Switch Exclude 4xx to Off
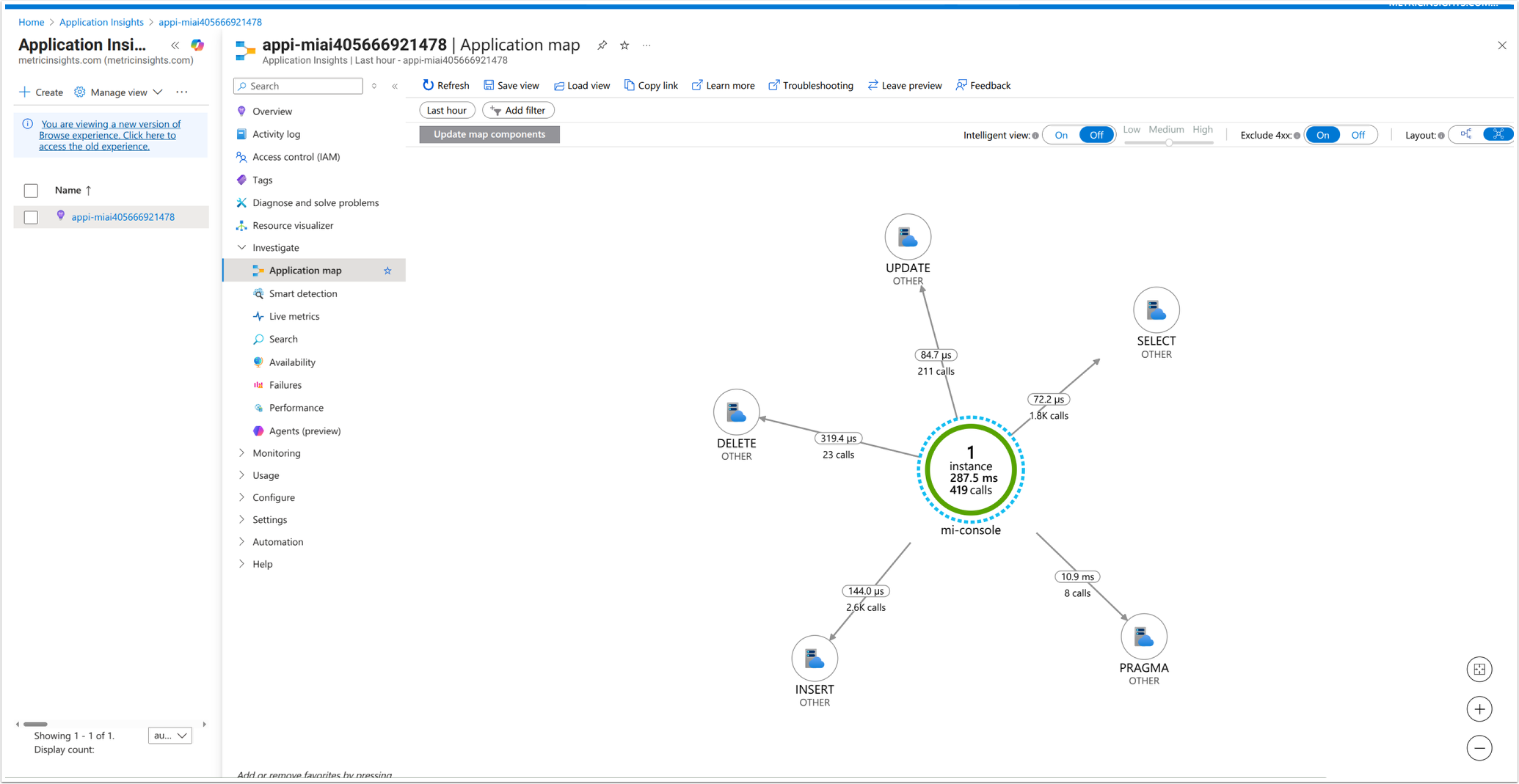Image resolution: width=1519 pixels, height=784 pixels. [x=1358, y=135]
